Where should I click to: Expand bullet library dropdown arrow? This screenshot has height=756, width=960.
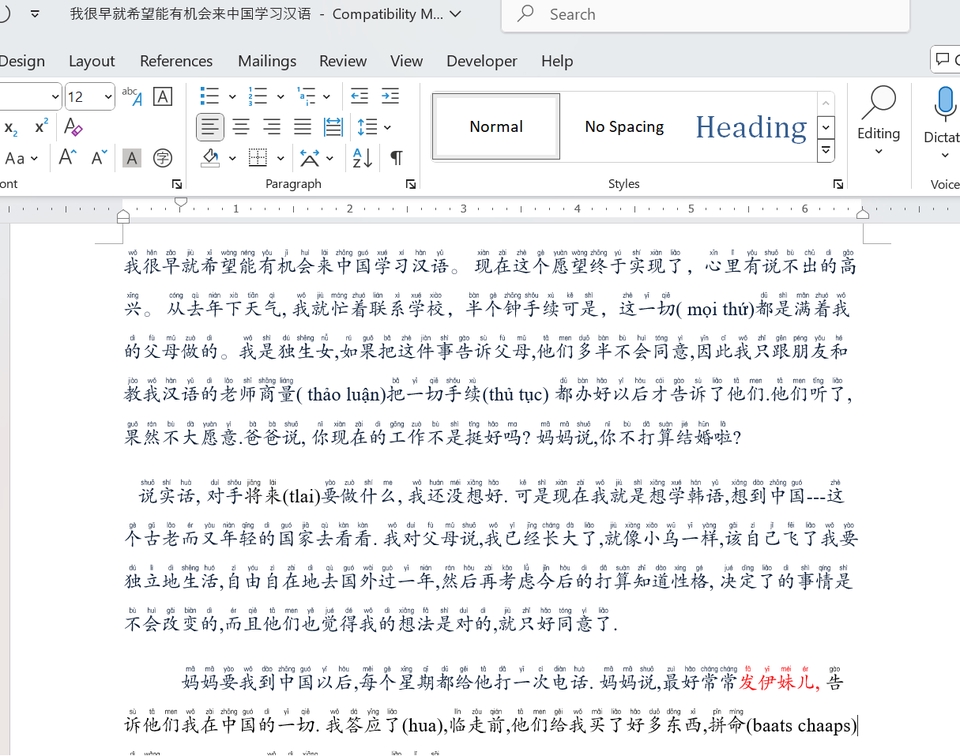click(x=232, y=97)
